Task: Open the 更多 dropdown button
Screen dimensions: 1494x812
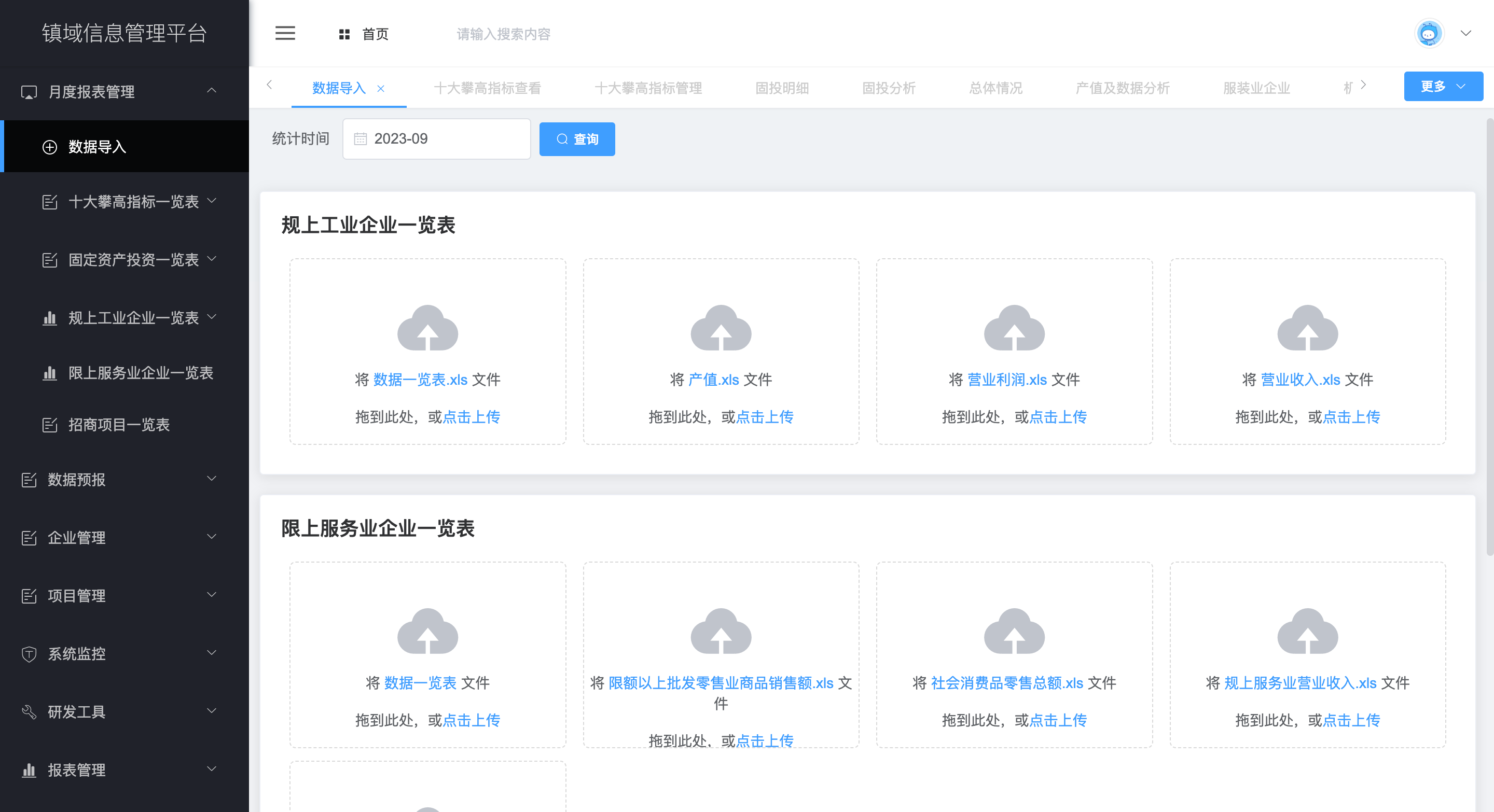Action: pos(1443,87)
